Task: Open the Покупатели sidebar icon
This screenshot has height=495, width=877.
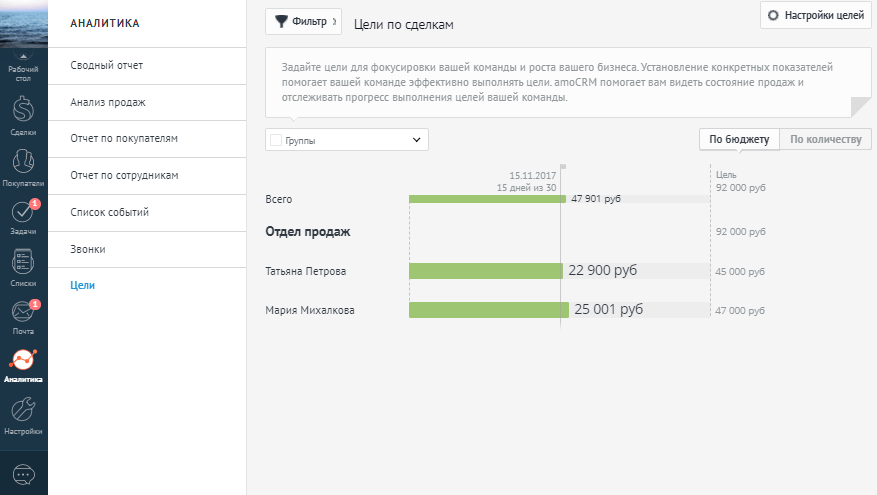Action: pyautogui.click(x=23, y=162)
